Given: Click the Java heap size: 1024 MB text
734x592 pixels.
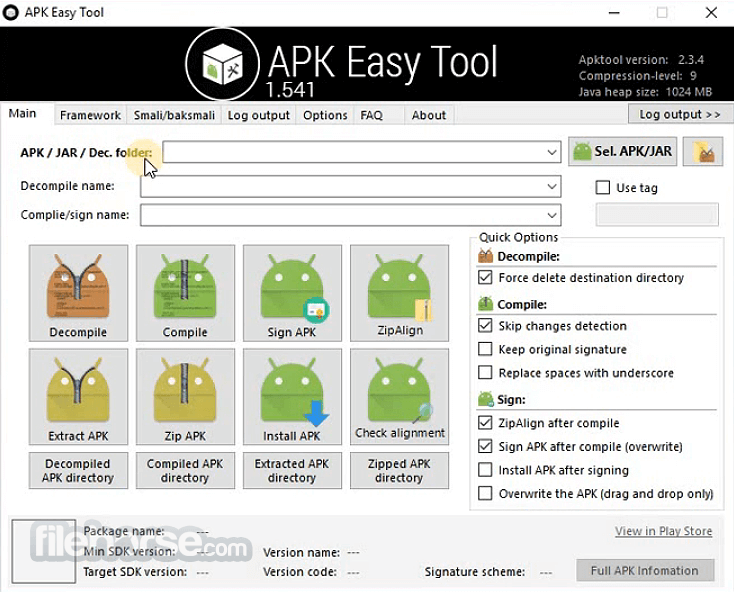Looking at the screenshot, I should coord(645,92).
